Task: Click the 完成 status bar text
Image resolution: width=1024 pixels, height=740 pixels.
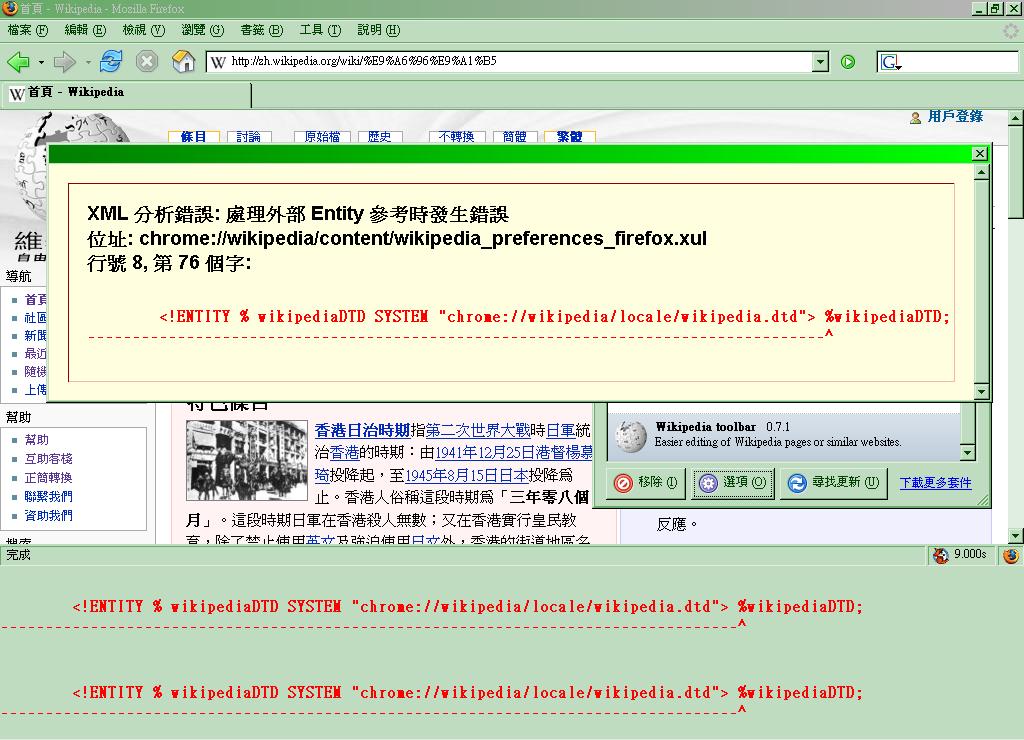Action: click(18, 555)
